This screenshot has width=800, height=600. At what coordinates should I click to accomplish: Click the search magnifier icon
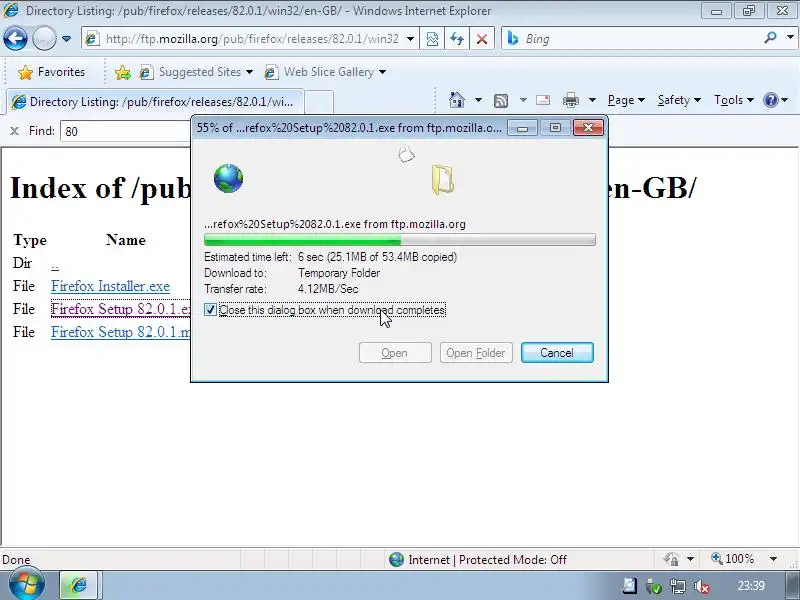pyautogui.click(x=770, y=38)
